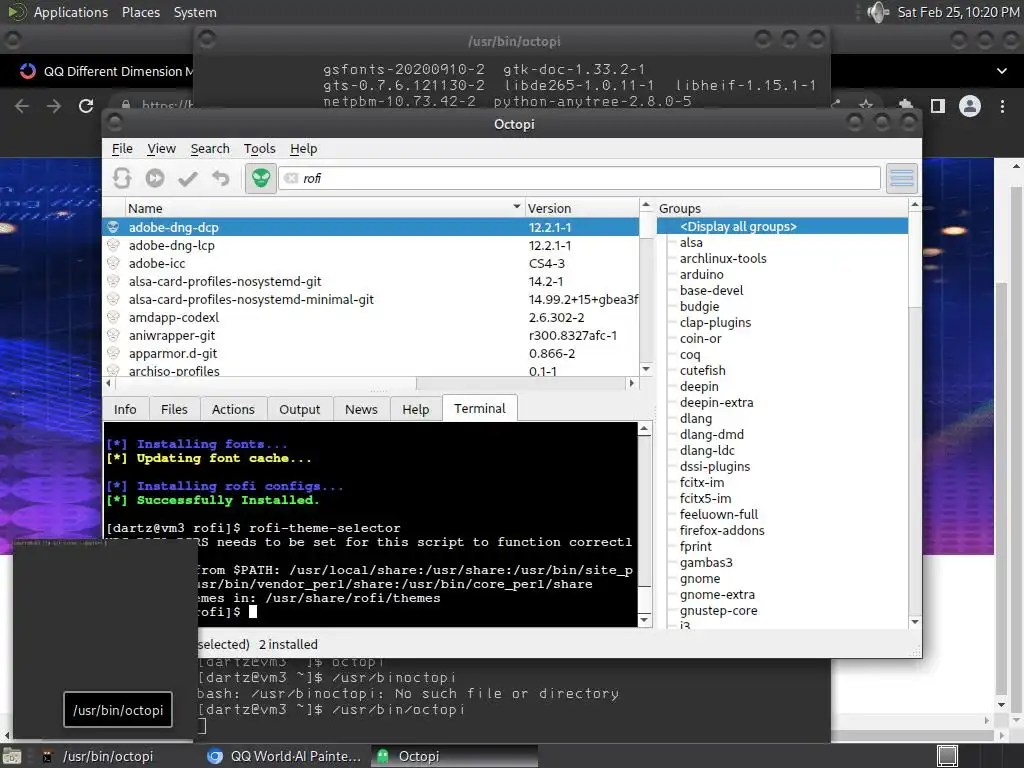Image resolution: width=1024 pixels, height=768 pixels.
Task: Click the commit checkmark toolbar icon
Action: (x=188, y=178)
